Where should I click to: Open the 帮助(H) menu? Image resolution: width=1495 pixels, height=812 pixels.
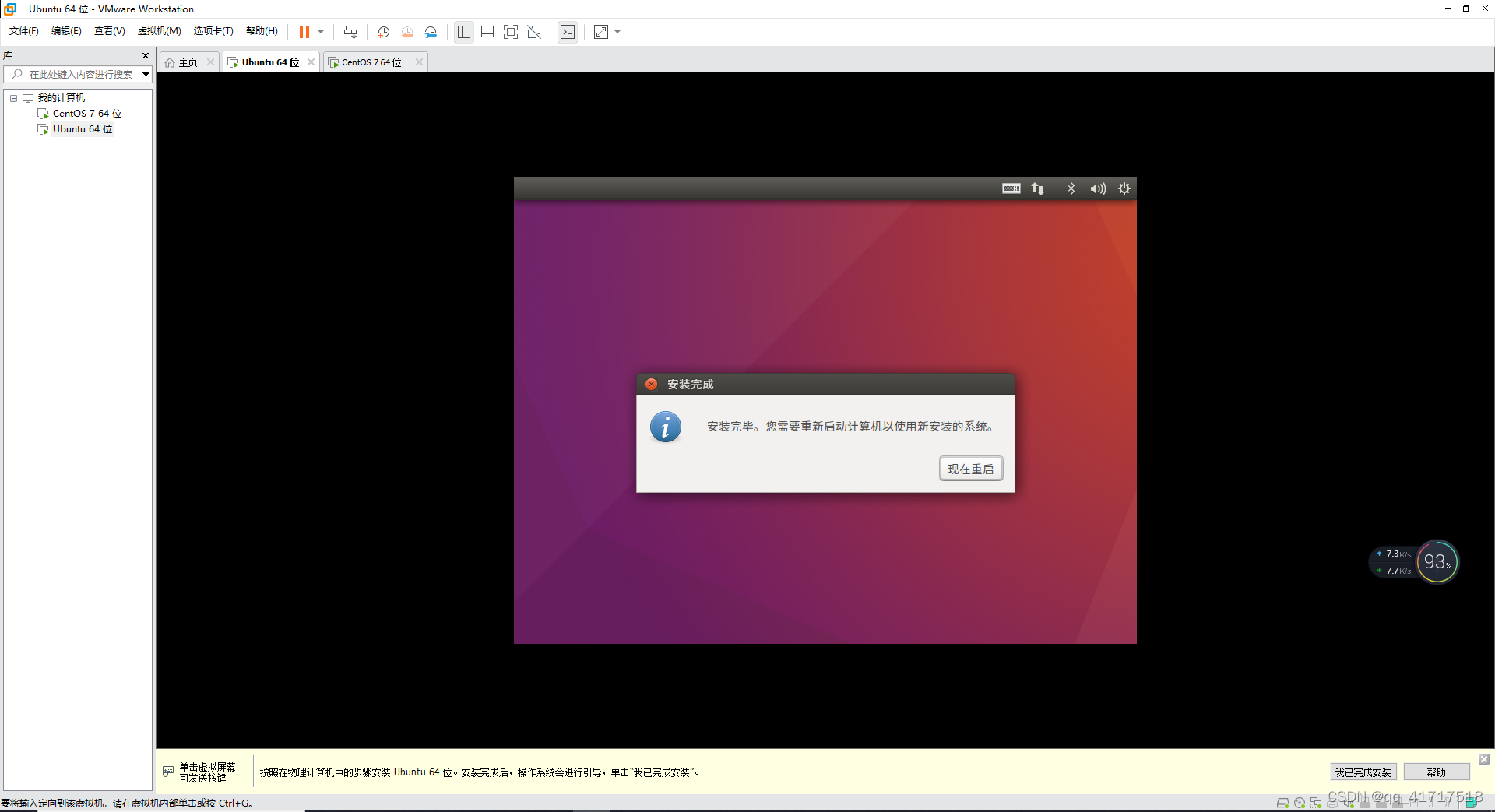262,31
